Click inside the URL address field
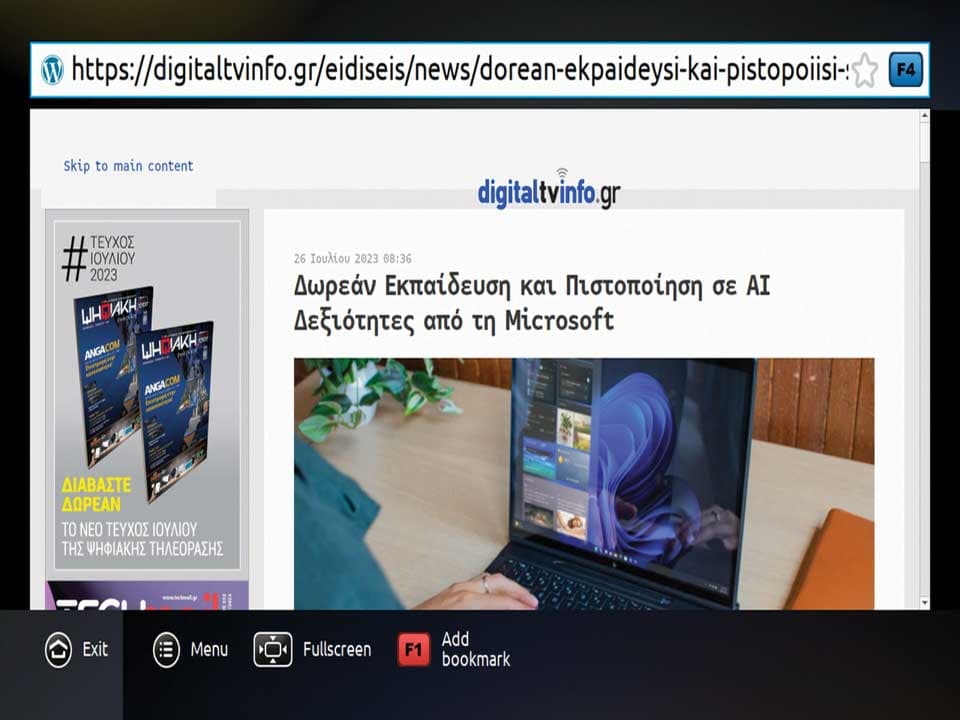 tap(450, 70)
